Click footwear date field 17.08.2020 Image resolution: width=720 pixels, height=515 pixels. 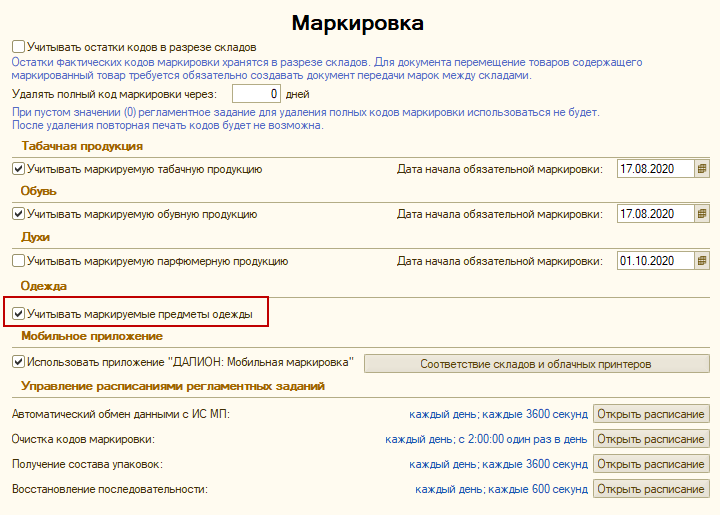pyautogui.click(x=655, y=214)
